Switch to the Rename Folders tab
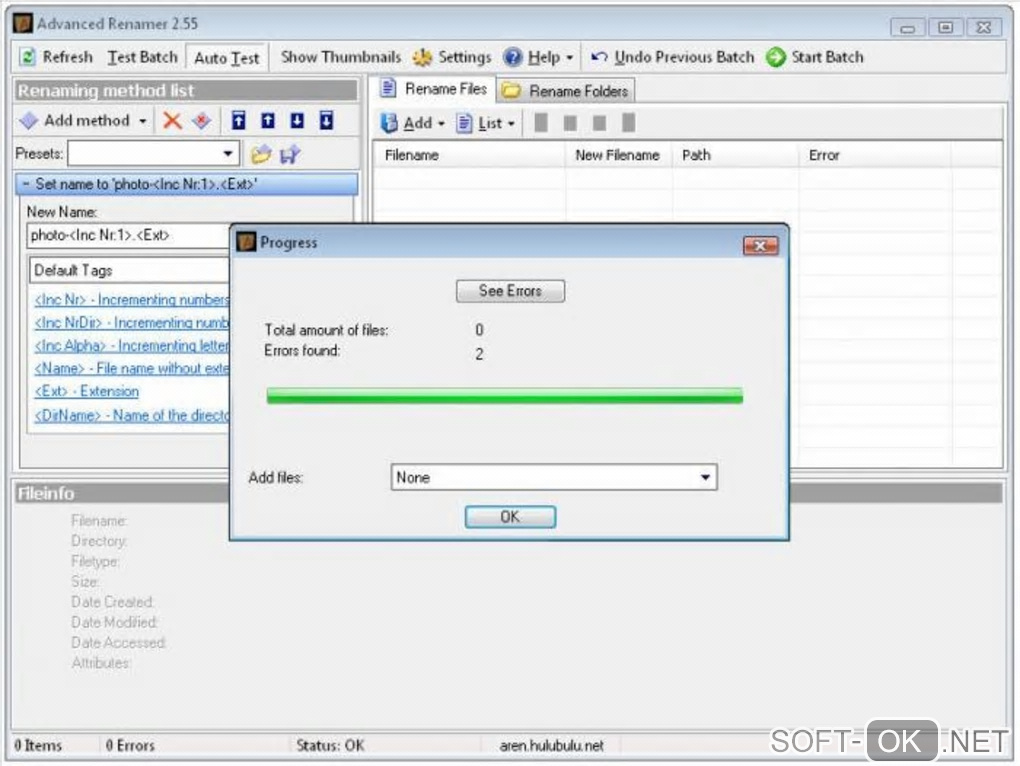Image resolution: width=1020 pixels, height=766 pixels. [567, 91]
